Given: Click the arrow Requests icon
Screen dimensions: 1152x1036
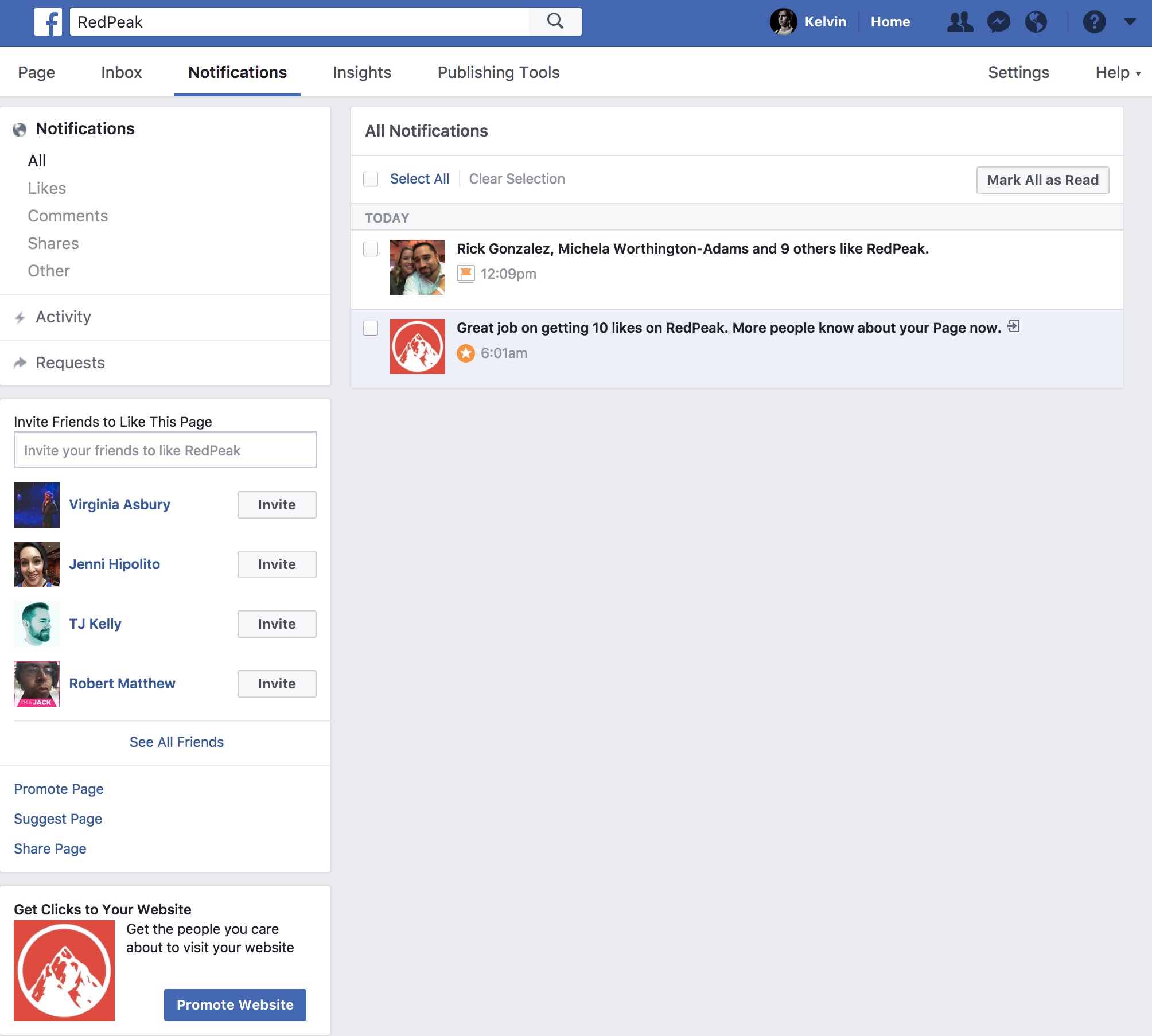Looking at the screenshot, I should tap(20, 363).
